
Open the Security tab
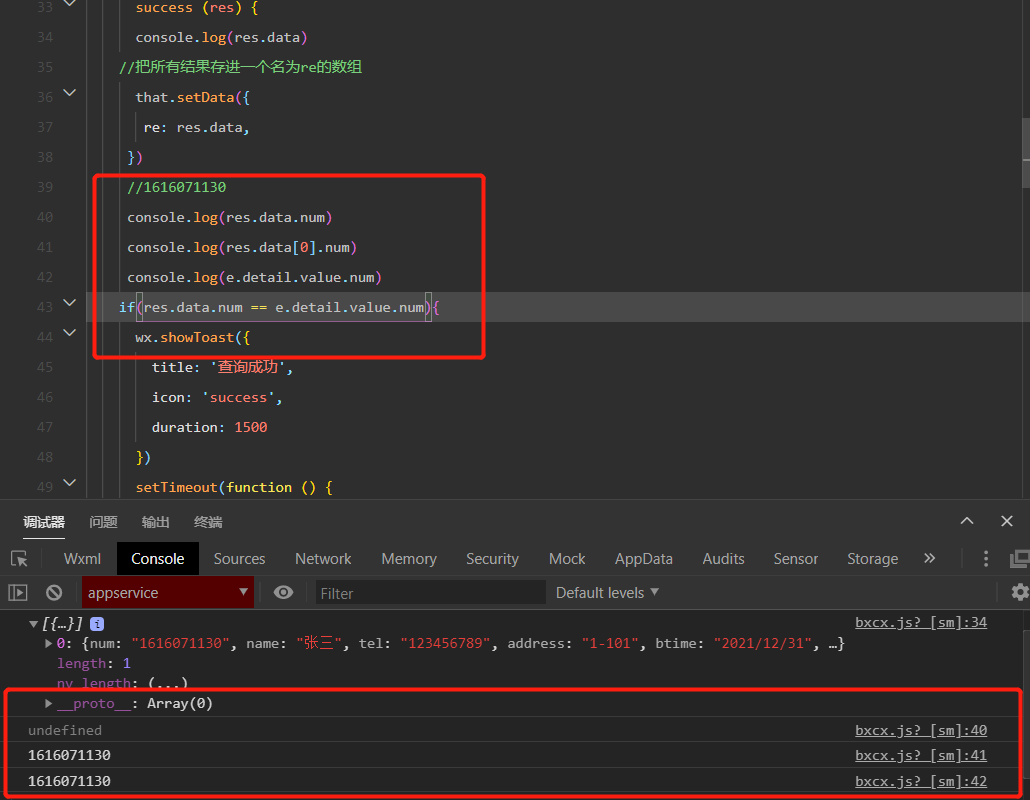(x=492, y=558)
